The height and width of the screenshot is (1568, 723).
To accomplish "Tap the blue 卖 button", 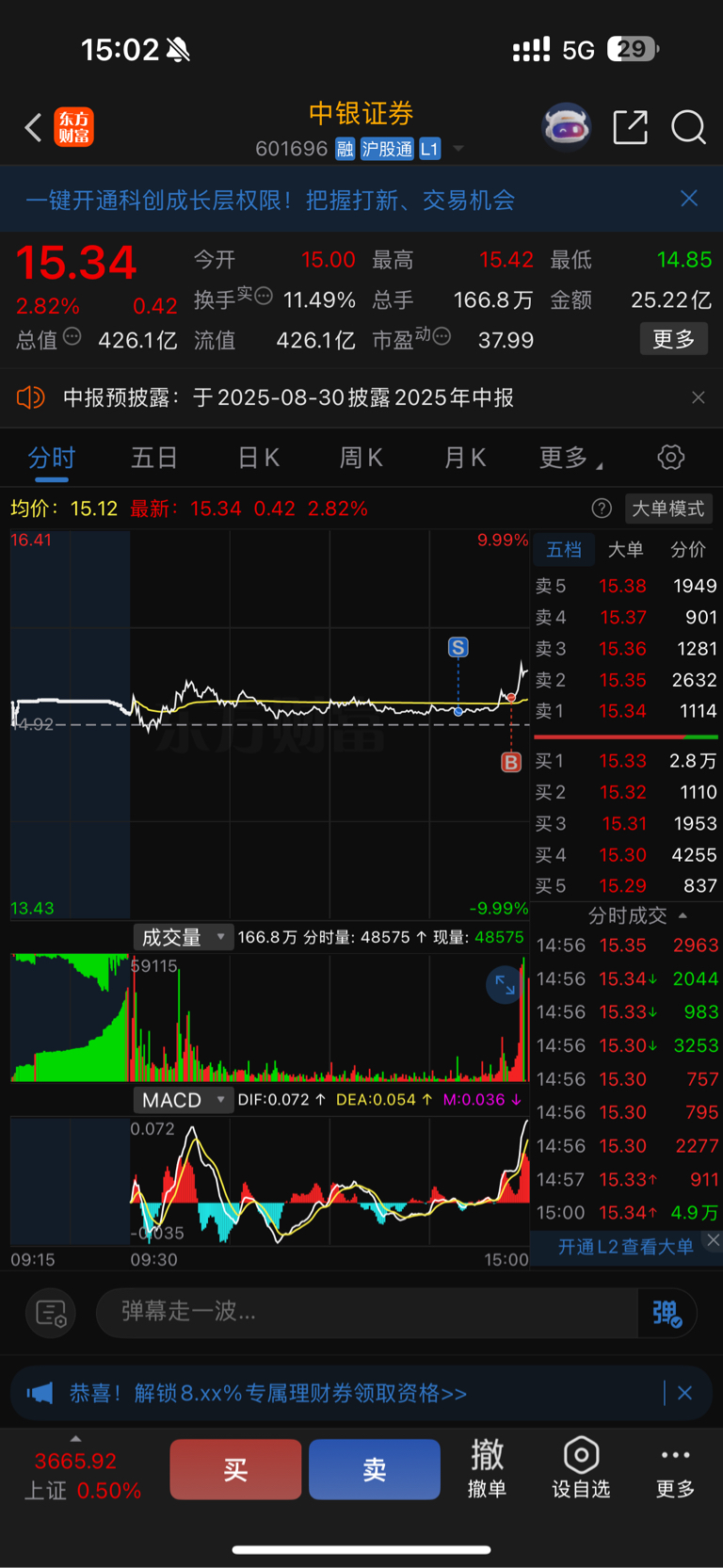I will coord(375,1469).
